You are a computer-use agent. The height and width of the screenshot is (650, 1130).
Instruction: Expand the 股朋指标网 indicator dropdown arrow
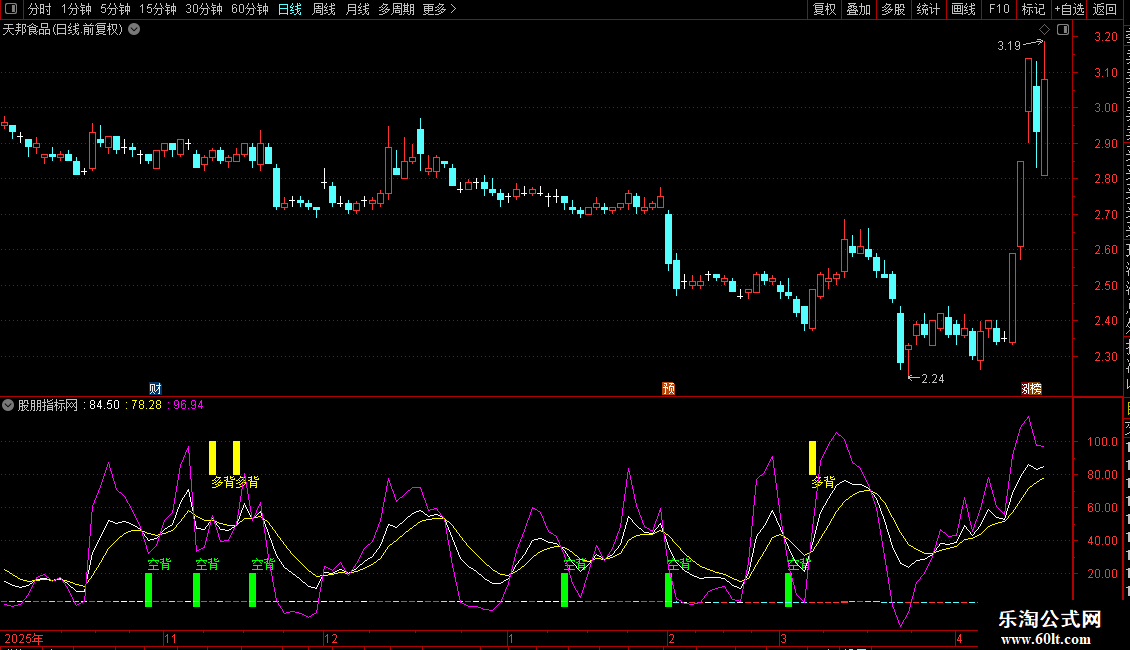[x=8, y=405]
